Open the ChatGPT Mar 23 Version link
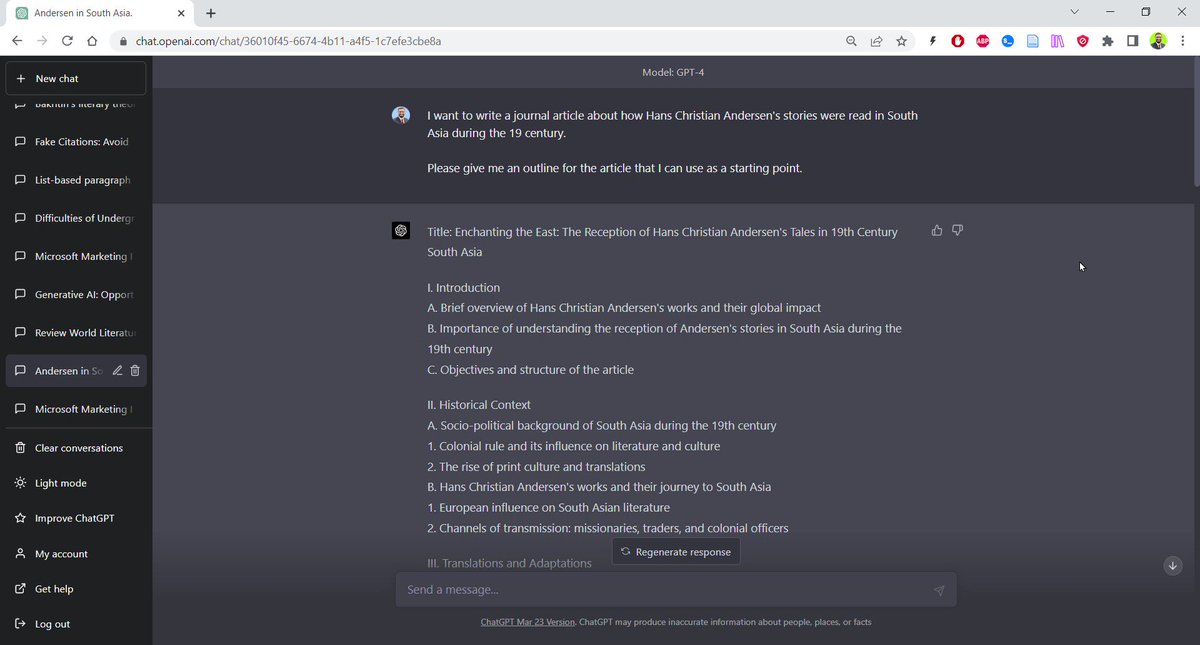This screenshot has height=645, width=1200. point(528,622)
